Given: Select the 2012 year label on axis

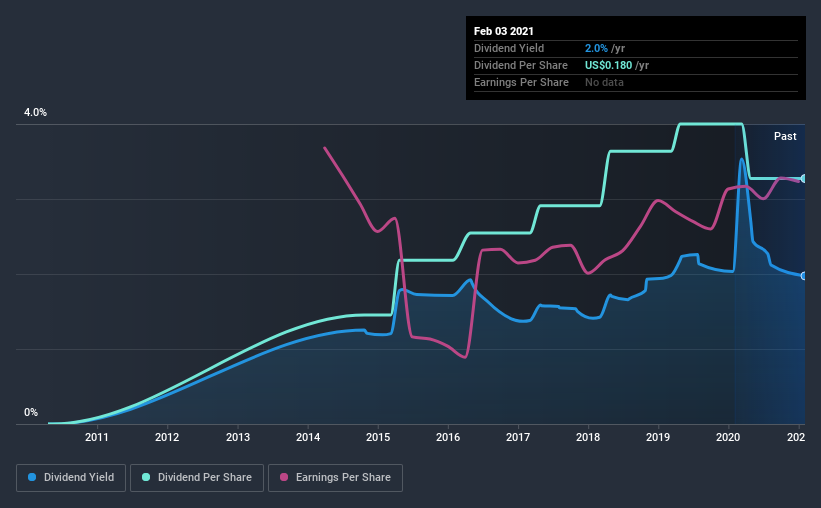Looking at the screenshot, I should pos(167,437).
